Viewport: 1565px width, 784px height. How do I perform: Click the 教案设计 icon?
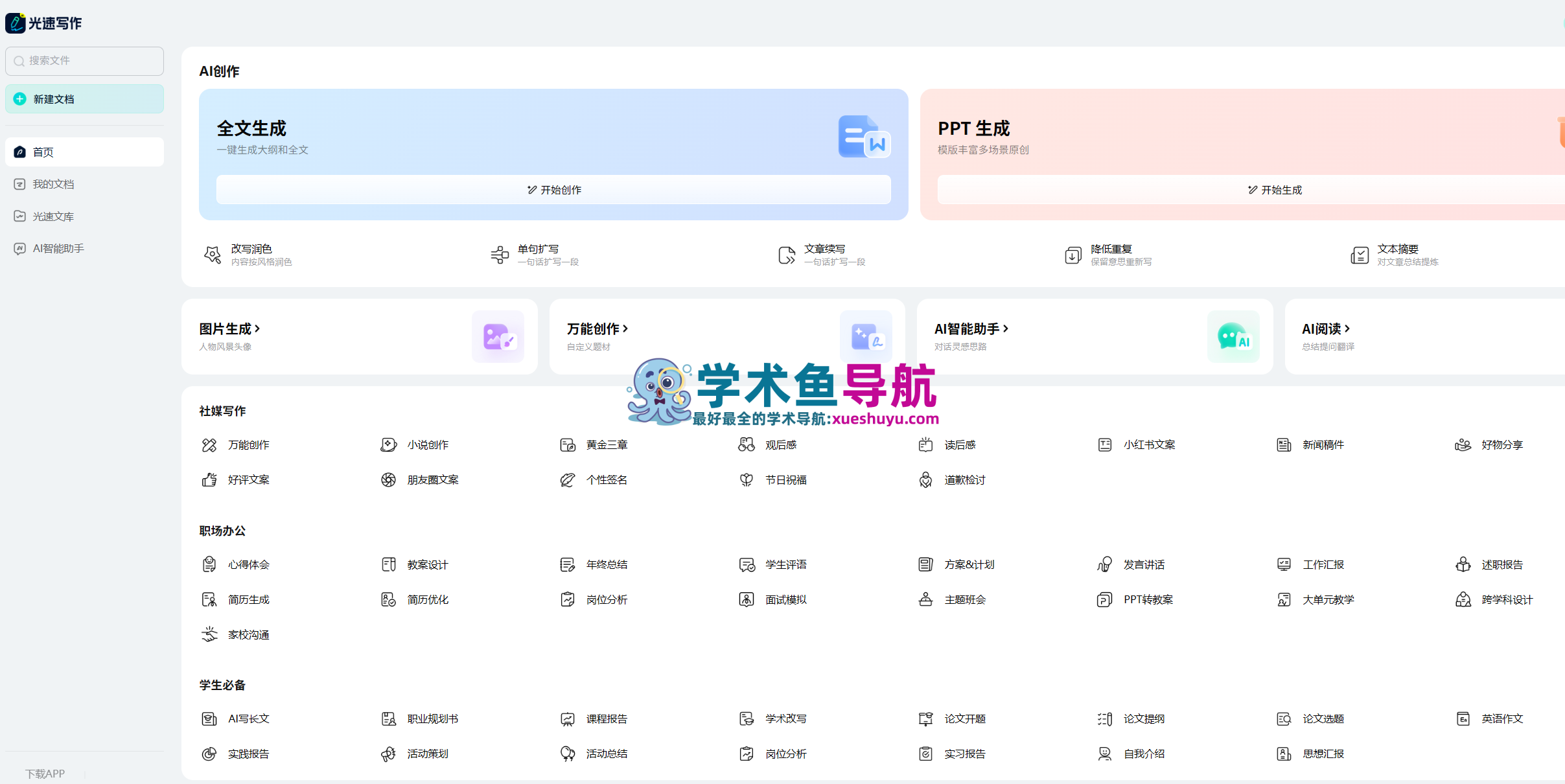click(389, 564)
